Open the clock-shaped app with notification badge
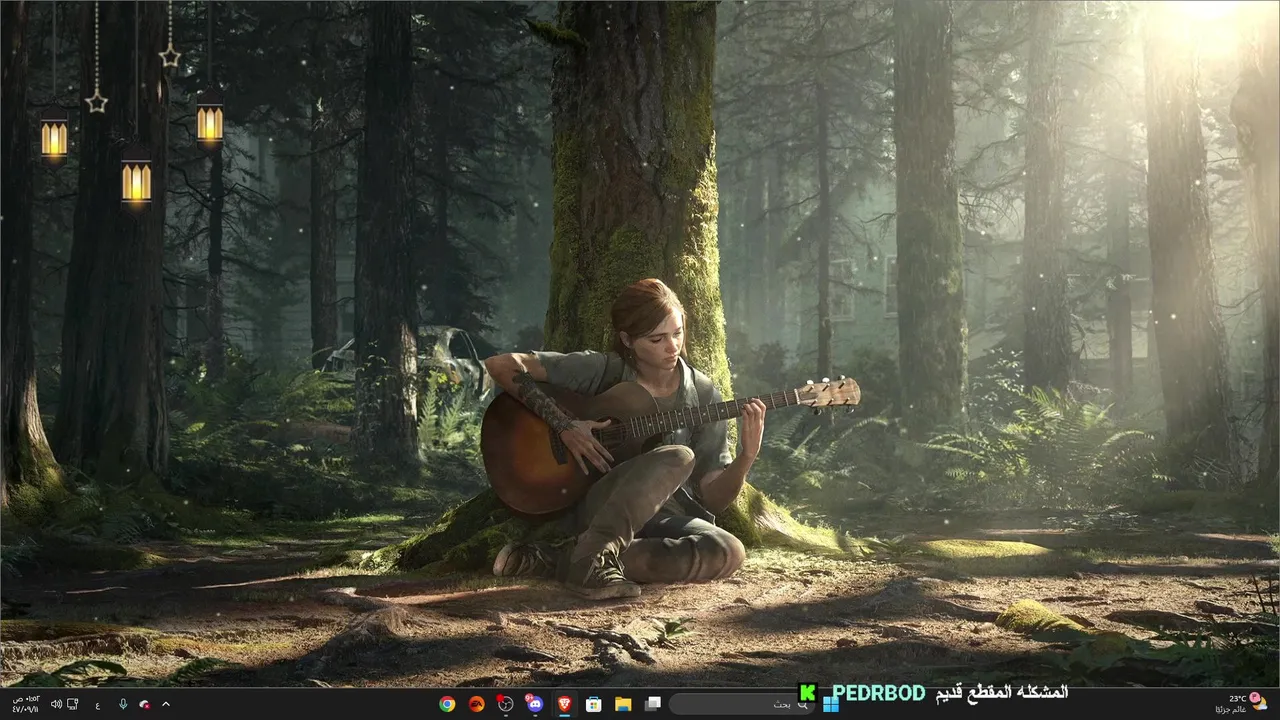Screen dimensions: 1280x720 click(x=505, y=704)
